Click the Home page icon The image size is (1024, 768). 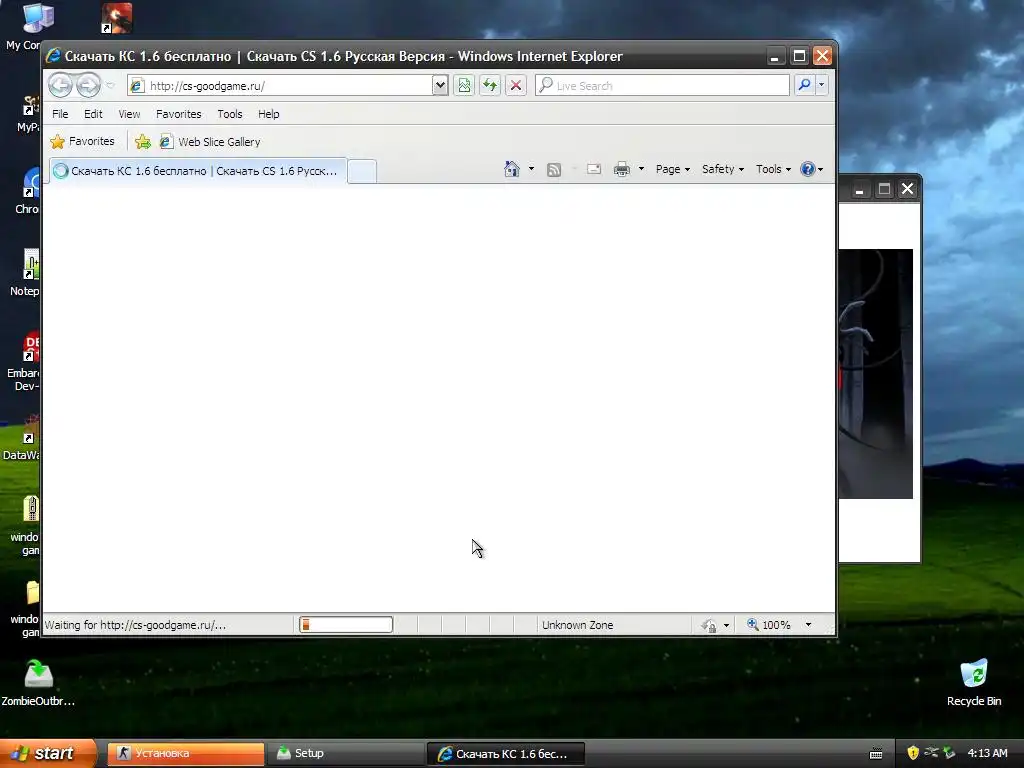pos(511,169)
